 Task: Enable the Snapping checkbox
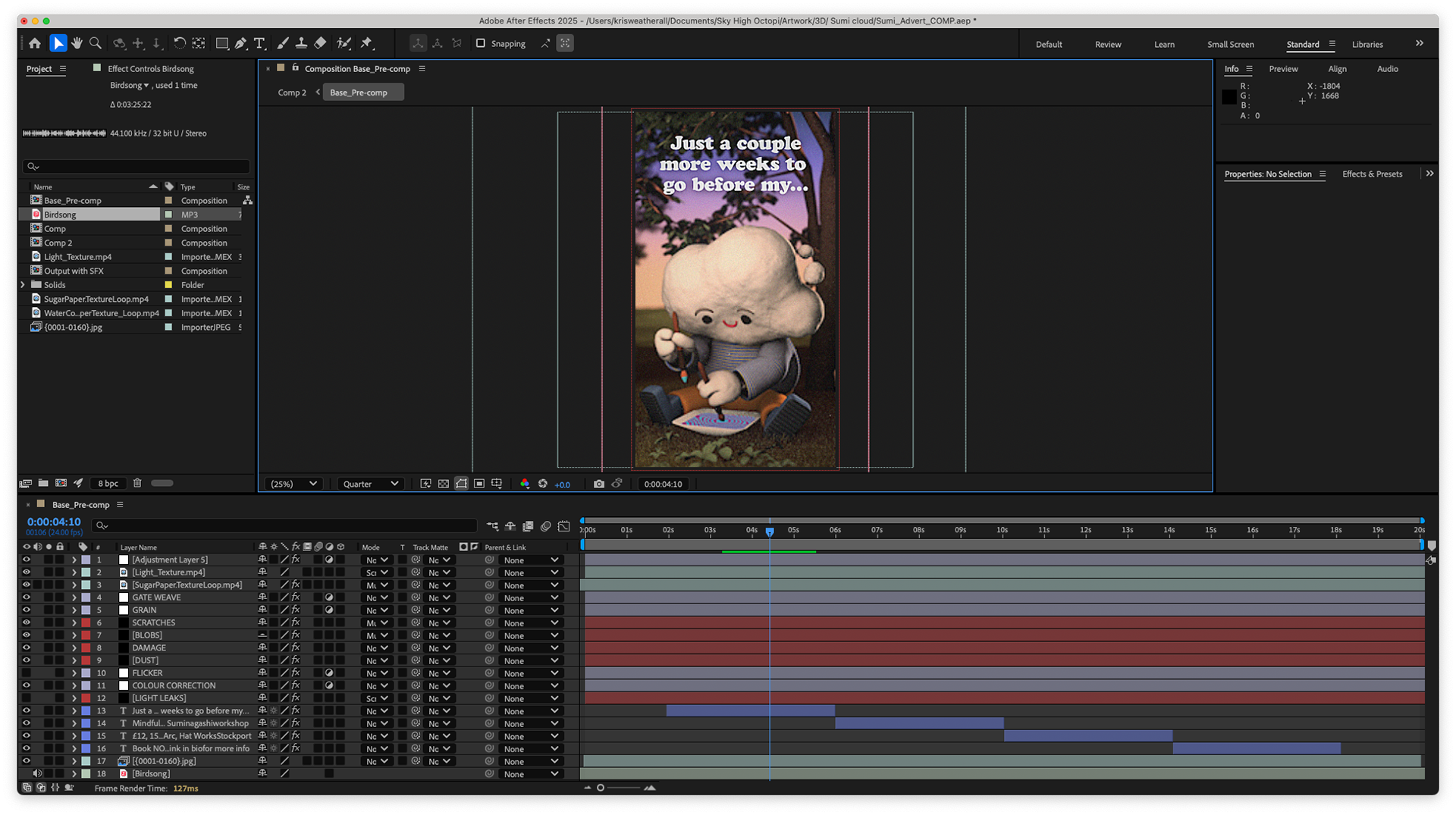click(480, 43)
